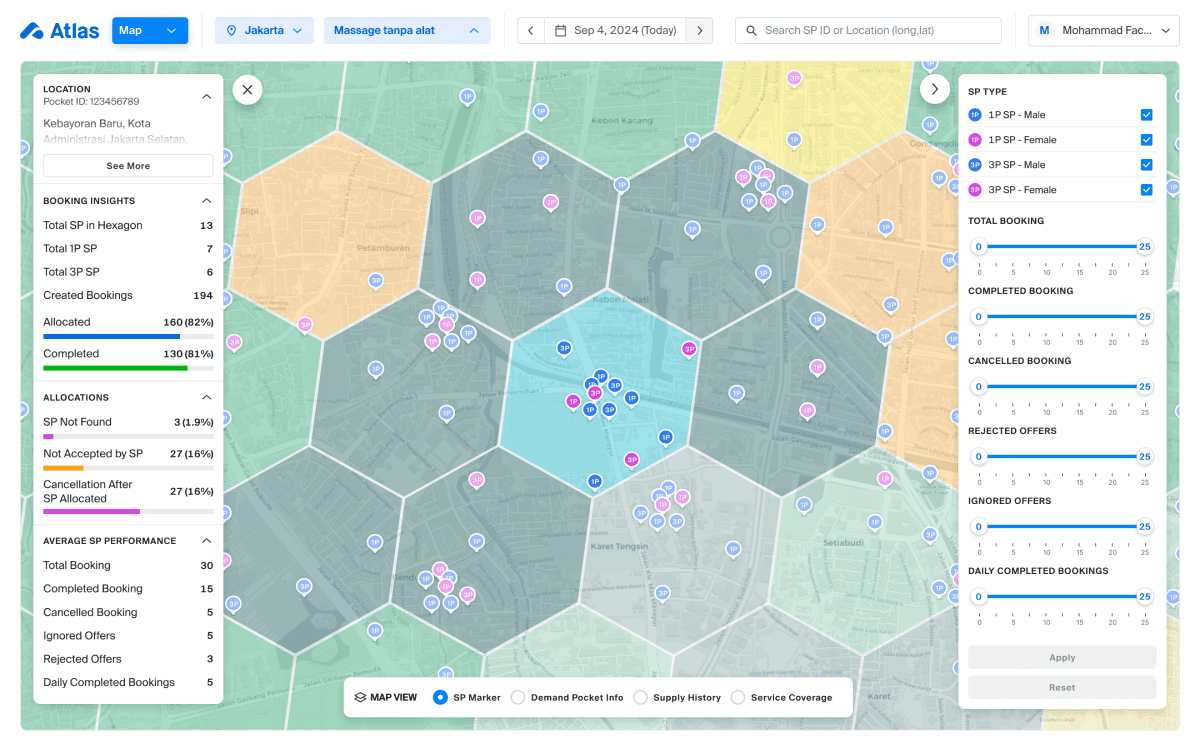Uncheck the 3P SP - Female checkbox

point(1146,190)
